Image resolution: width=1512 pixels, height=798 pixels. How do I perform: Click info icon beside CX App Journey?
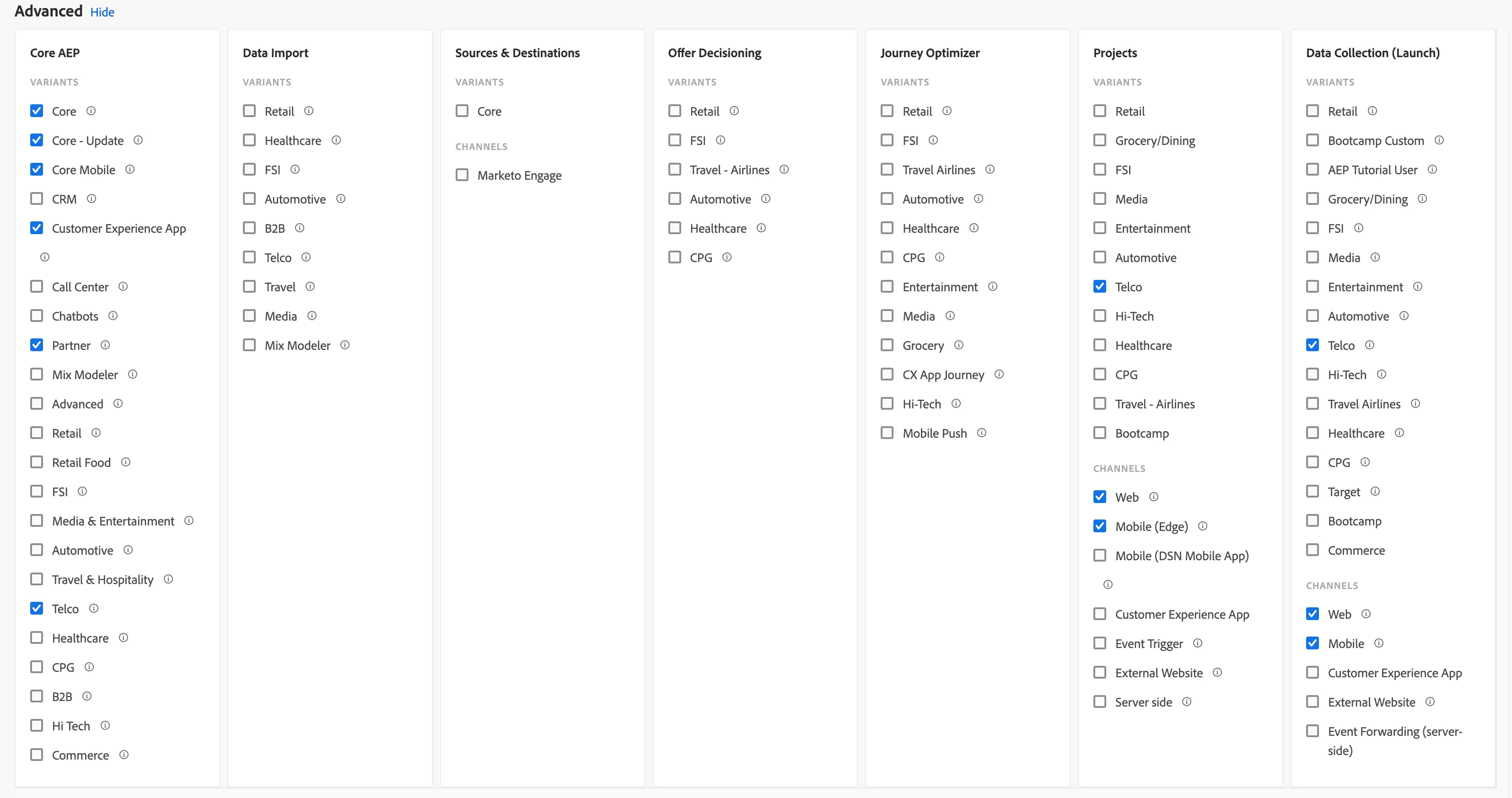click(998, 375)
